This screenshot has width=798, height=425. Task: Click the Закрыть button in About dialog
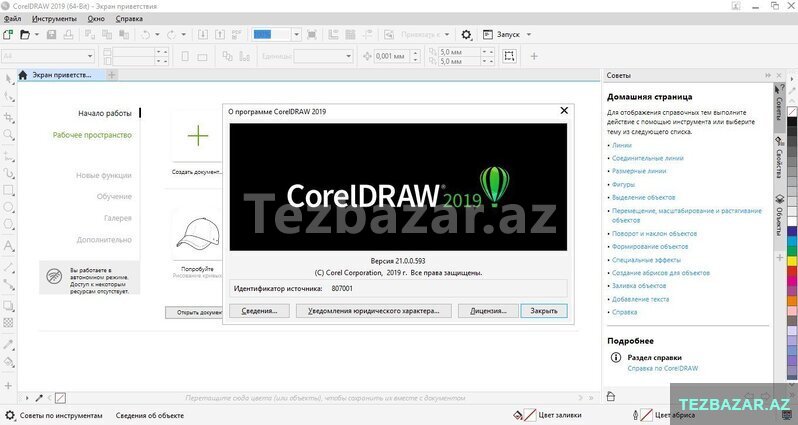click(544, 310)
